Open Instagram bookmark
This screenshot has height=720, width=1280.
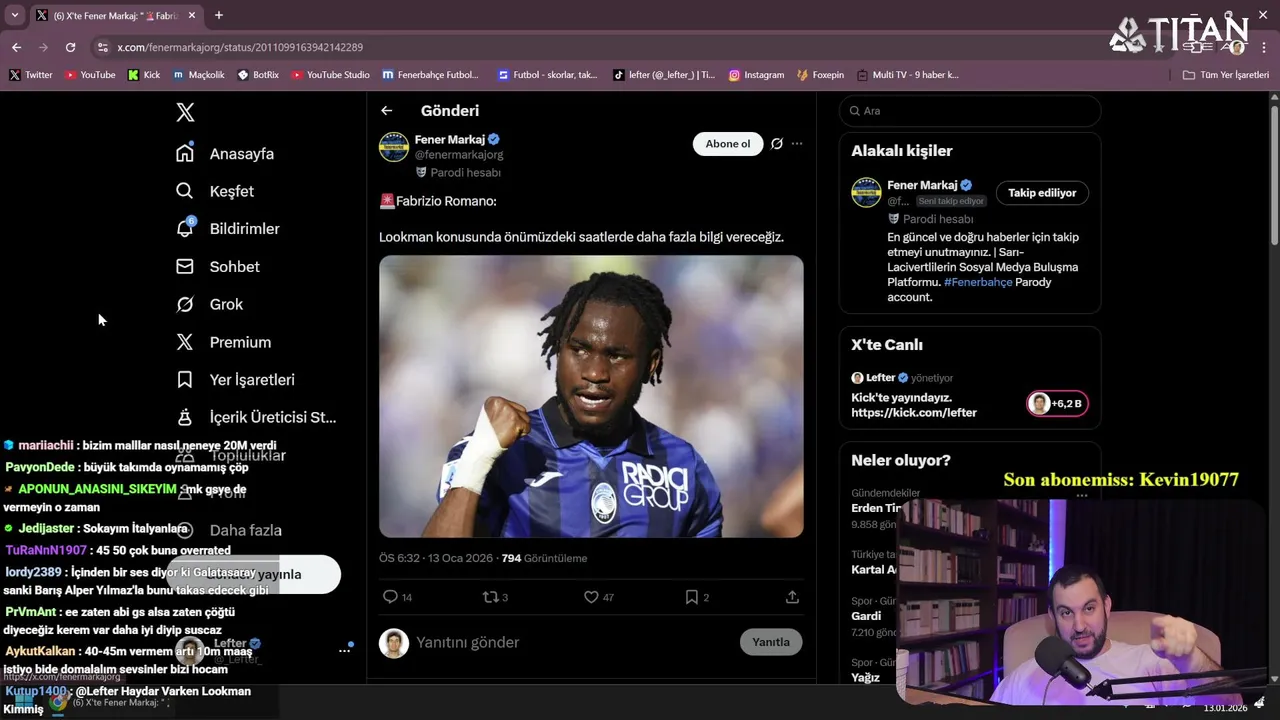coord(756,75)
